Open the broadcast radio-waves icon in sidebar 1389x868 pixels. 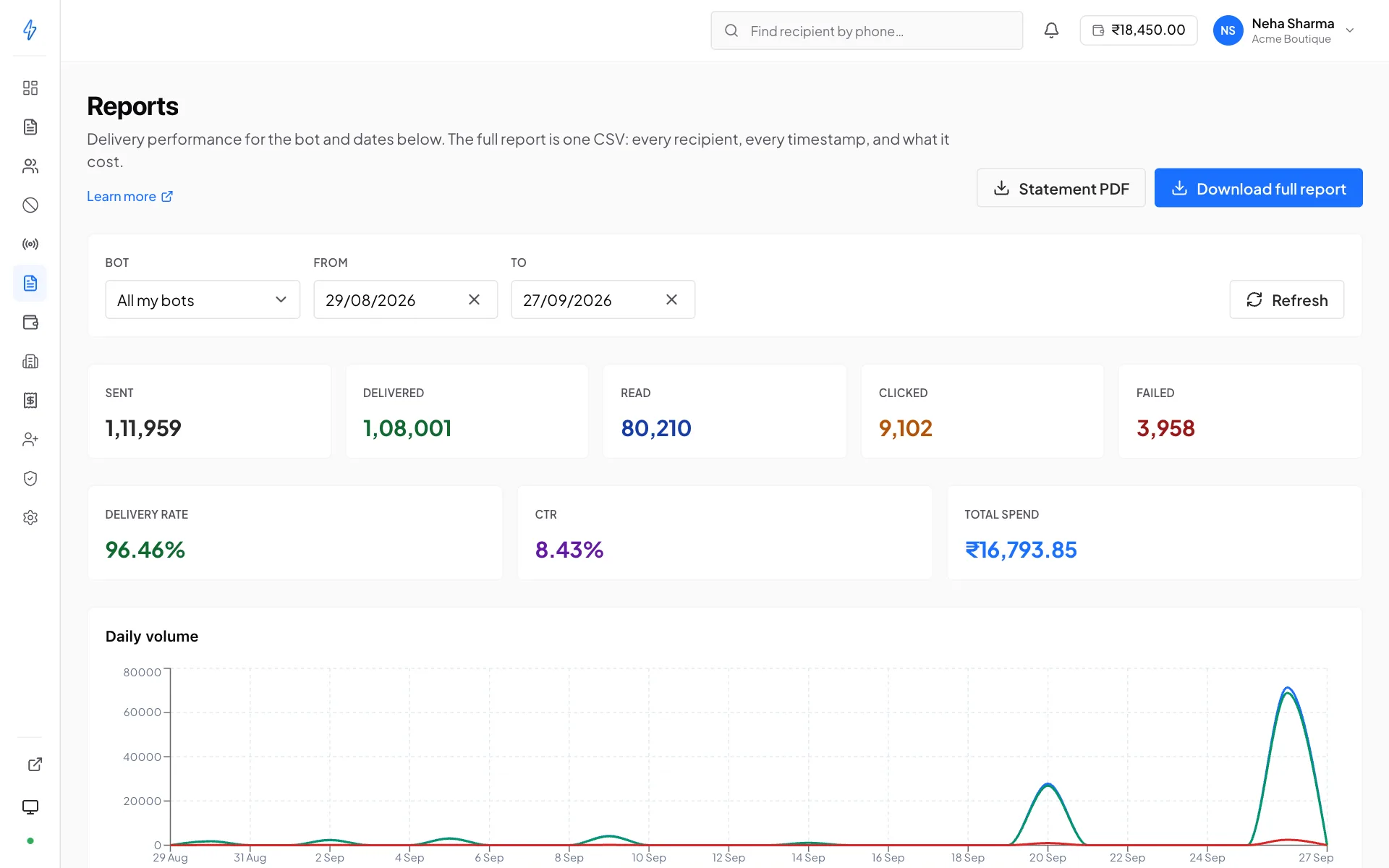pyautogui.click(x=30, y=244)
